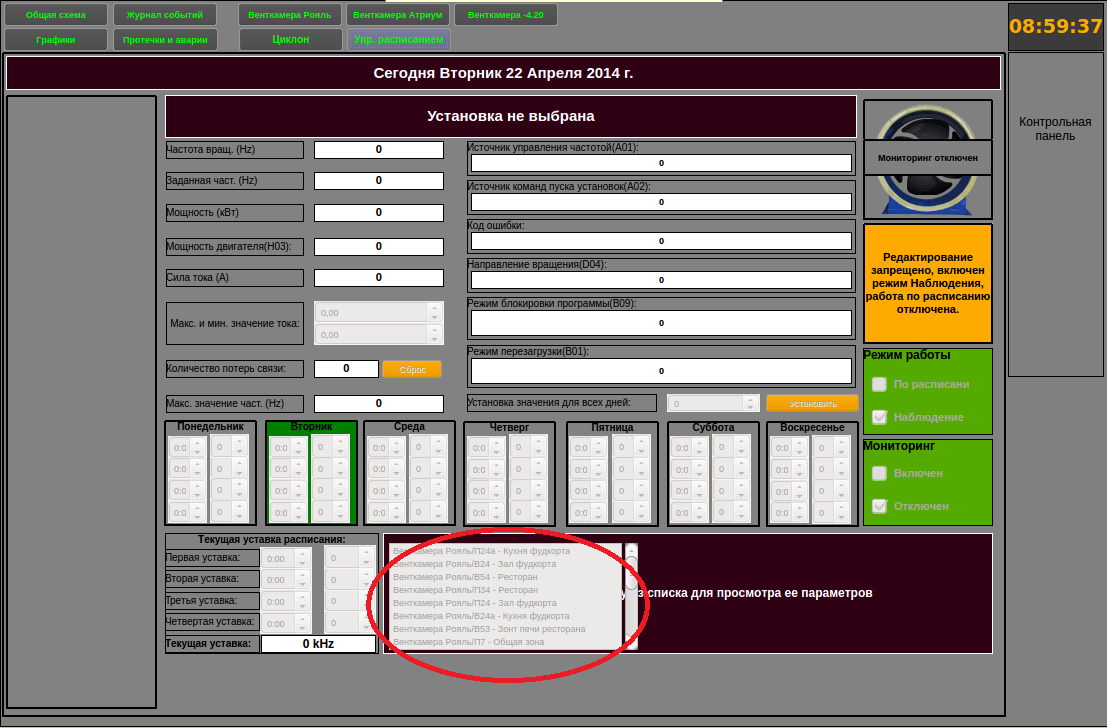Screen dimensions: 1107x728
Task: Click the Количество потерь связи value field
Action: [346, 369]
